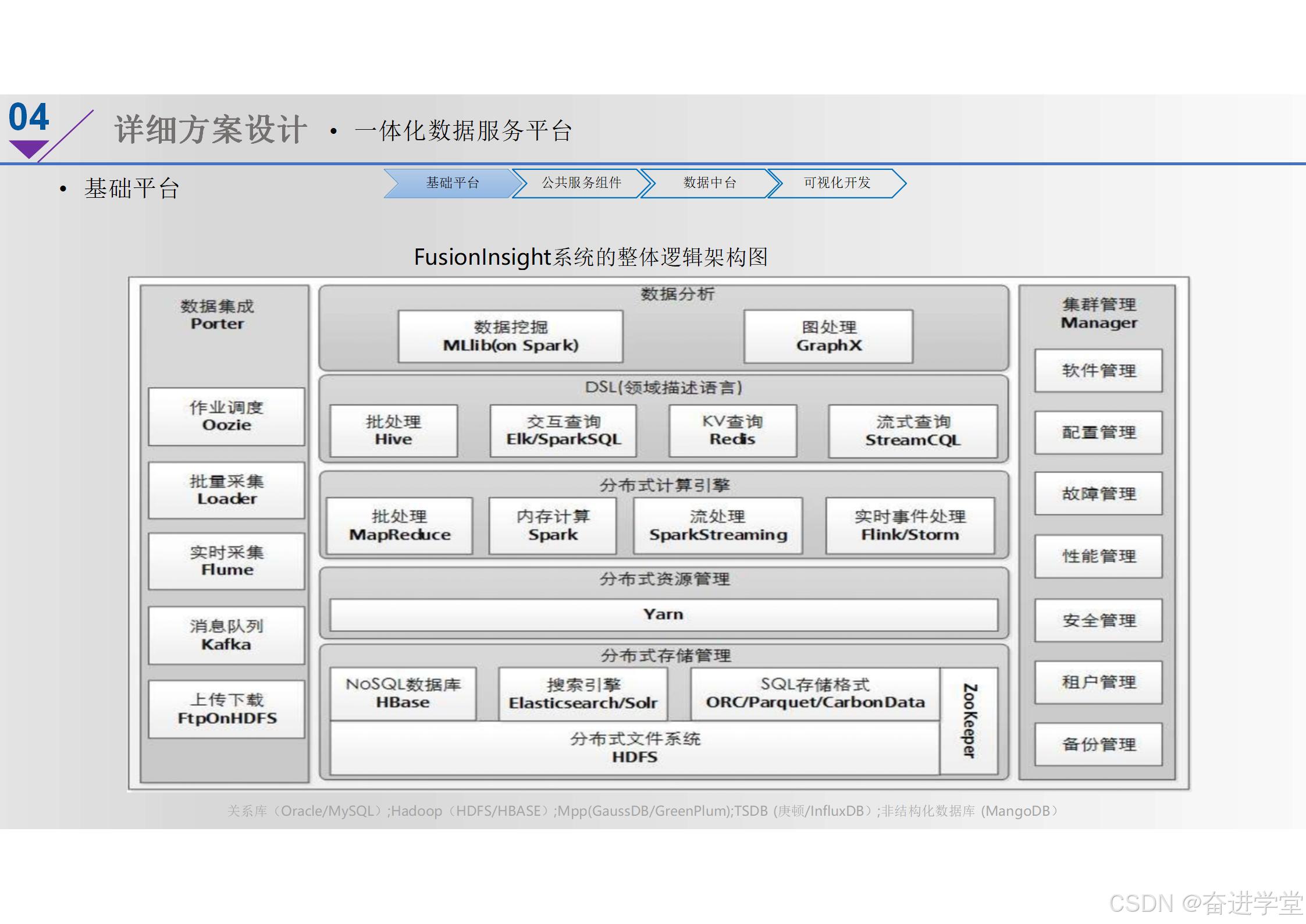The height and width of the screenshot is (924, 1306).
Task: Click the 数据分析 section label
Action: pos(678,294)
